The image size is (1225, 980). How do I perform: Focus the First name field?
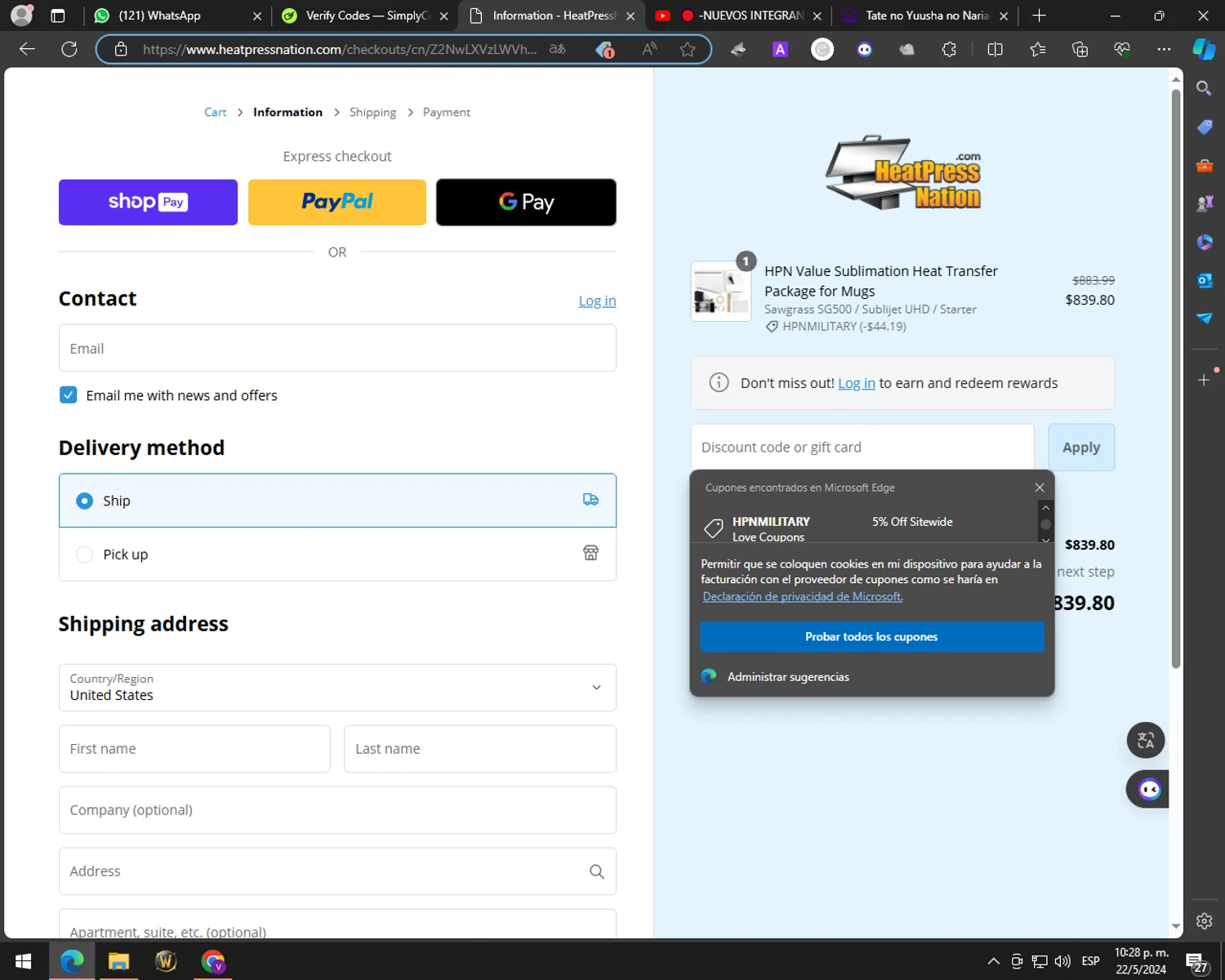coord(194,749)
